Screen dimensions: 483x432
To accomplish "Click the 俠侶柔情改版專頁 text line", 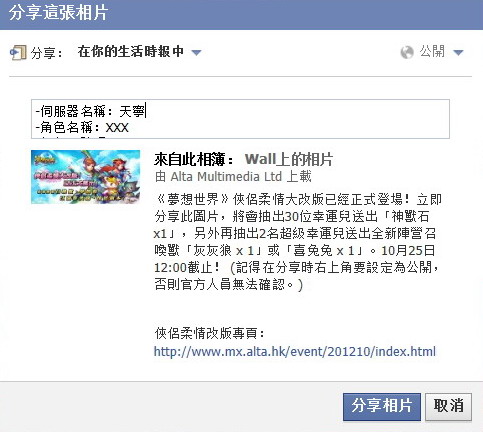I will tap(210, 333).
